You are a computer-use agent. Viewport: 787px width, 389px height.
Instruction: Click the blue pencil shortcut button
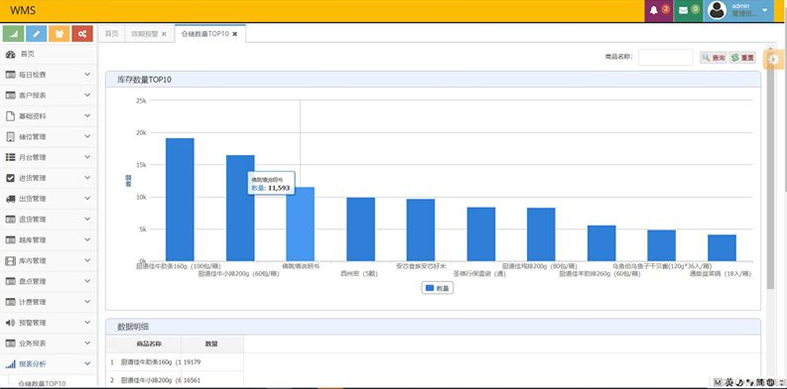[x=36, y=34]
